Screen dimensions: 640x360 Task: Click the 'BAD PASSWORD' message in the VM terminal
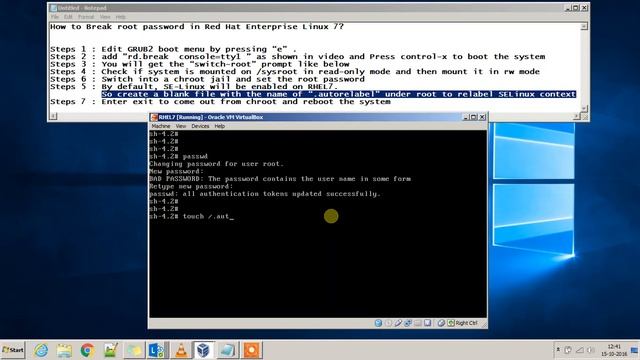[280, 179]
